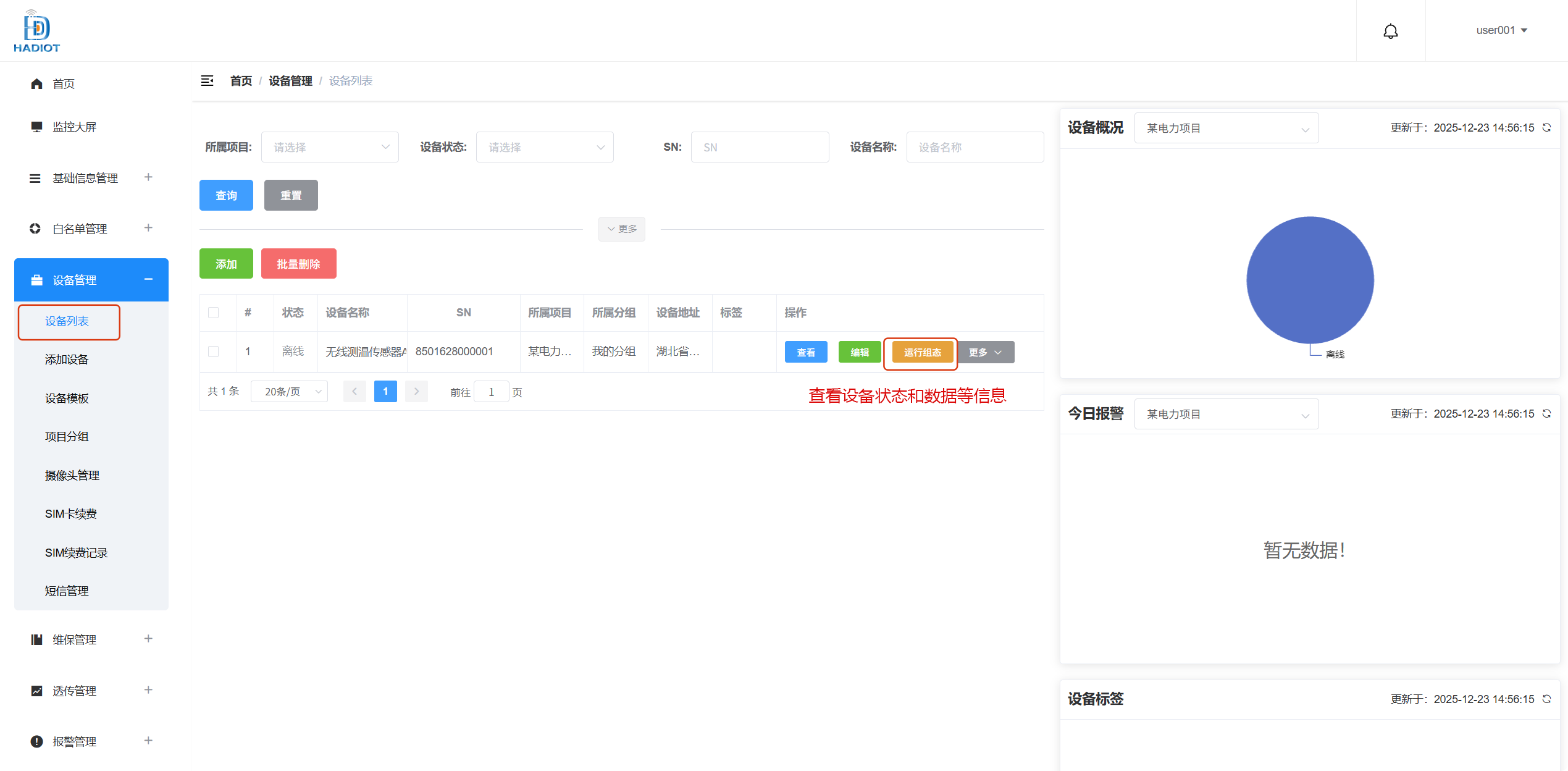The width and height of the screenshot is (1568, 771).
Task: Open 设备概况 project dropdown 某电力项目
Action: 1226,128
